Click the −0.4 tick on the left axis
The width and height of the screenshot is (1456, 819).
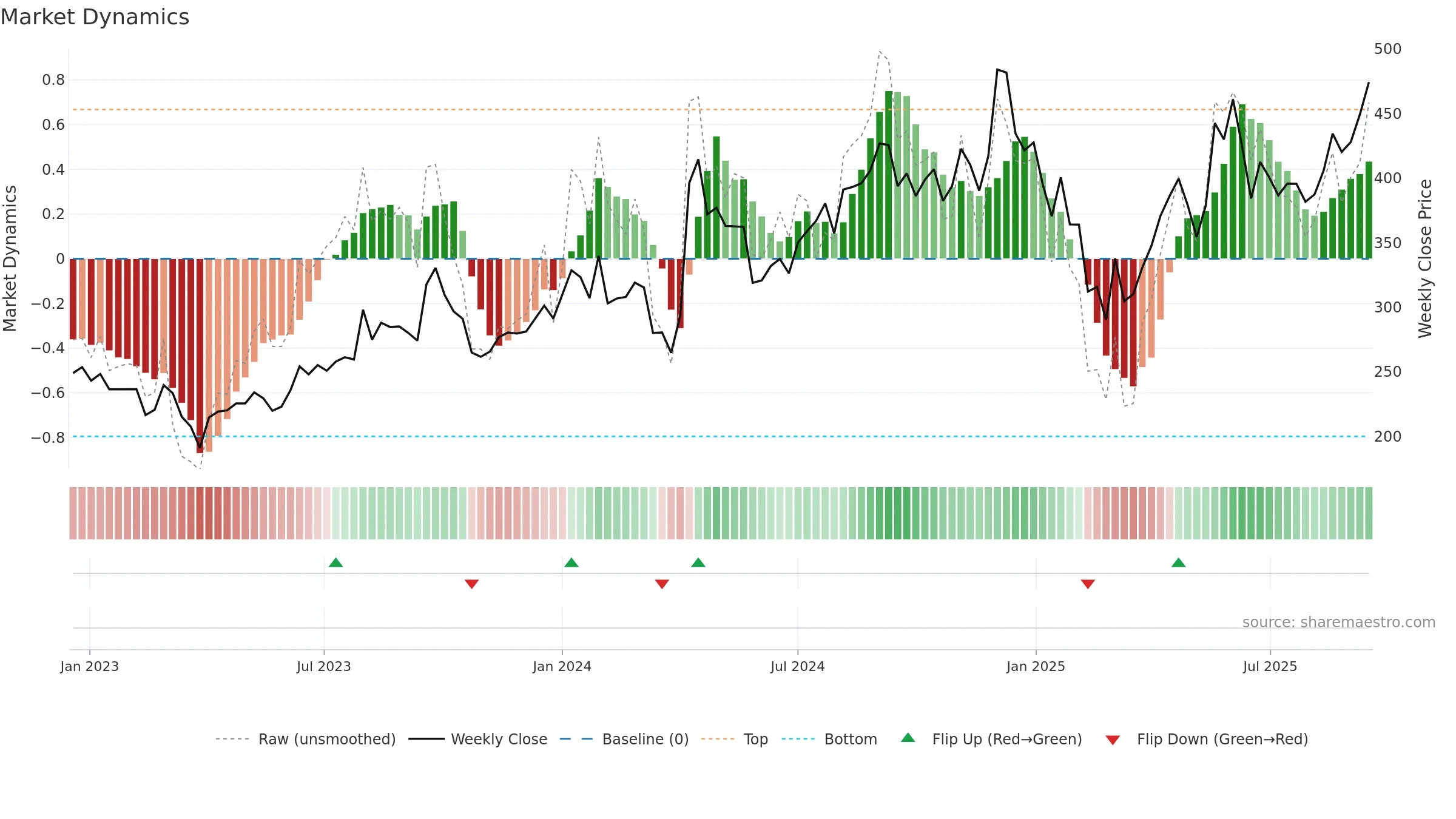(48, 348)
